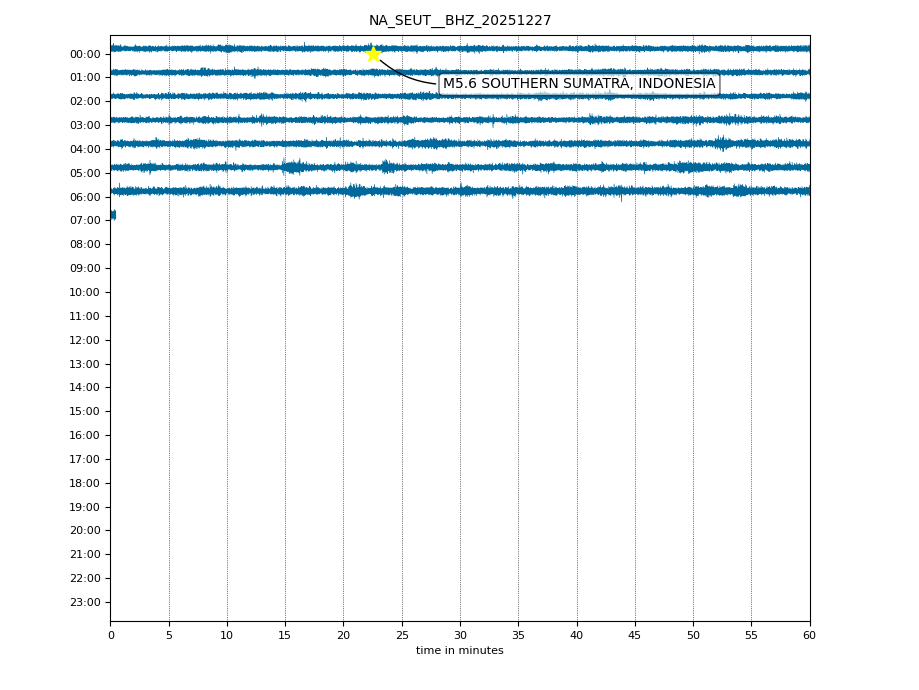This screenshot has height=690, width=919.
Task: Click the 07:00 hour label
Action: point(85,221)
